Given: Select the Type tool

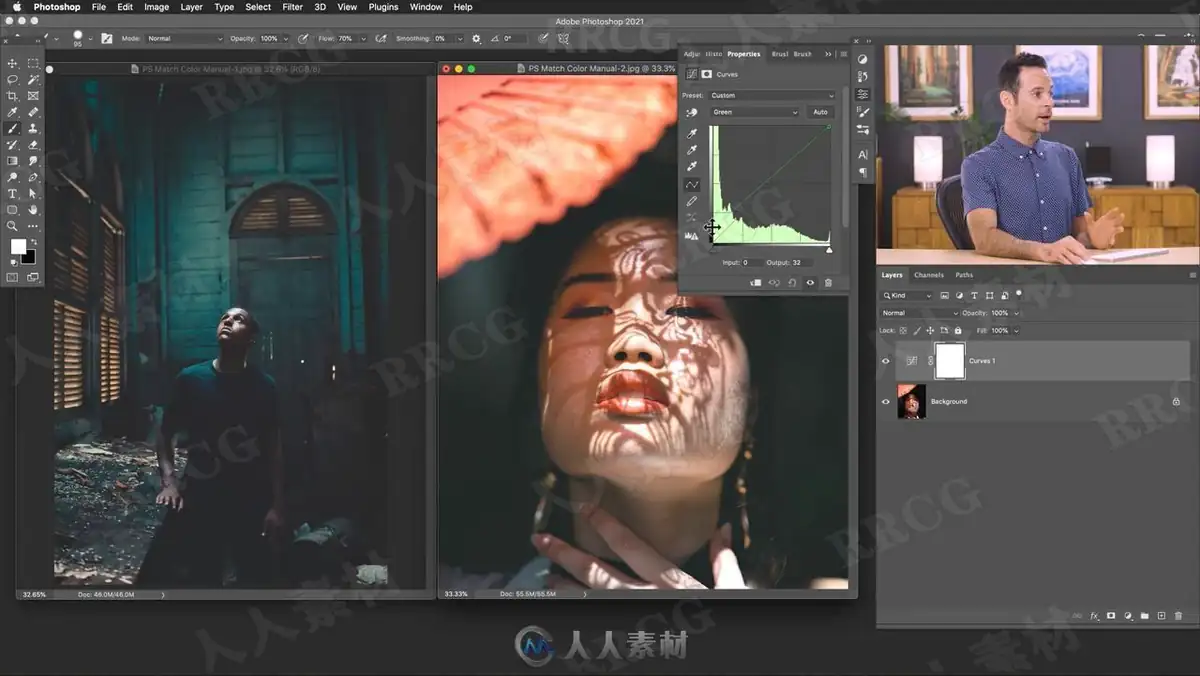Looking at the screenshot, I should [13, 193].
